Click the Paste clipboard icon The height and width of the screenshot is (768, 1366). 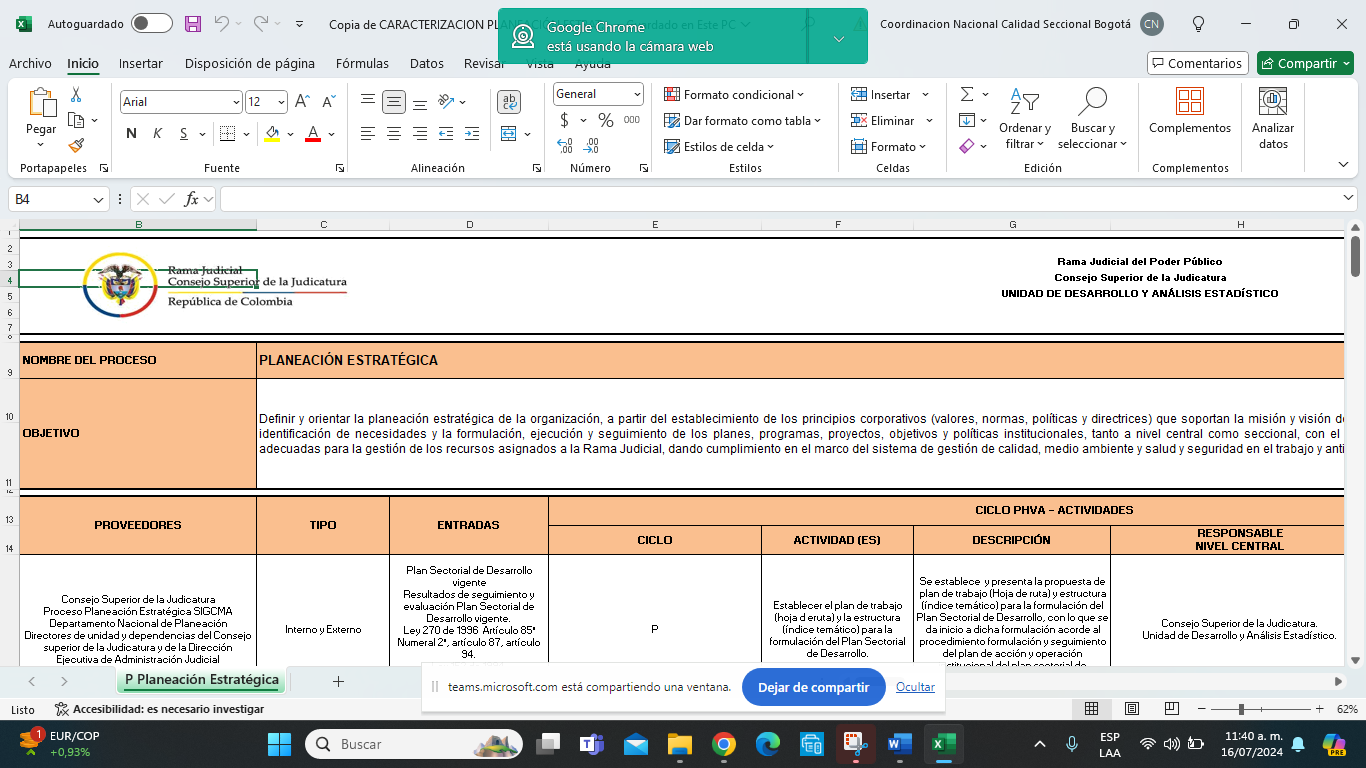[x=41, y=102]
